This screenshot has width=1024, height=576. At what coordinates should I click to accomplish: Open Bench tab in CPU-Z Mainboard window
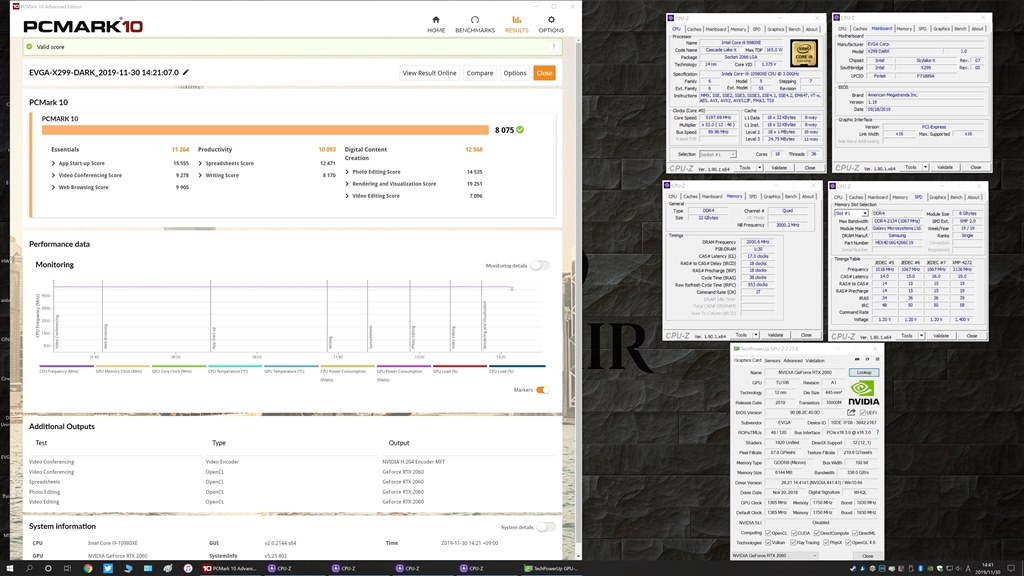[960, 29]
